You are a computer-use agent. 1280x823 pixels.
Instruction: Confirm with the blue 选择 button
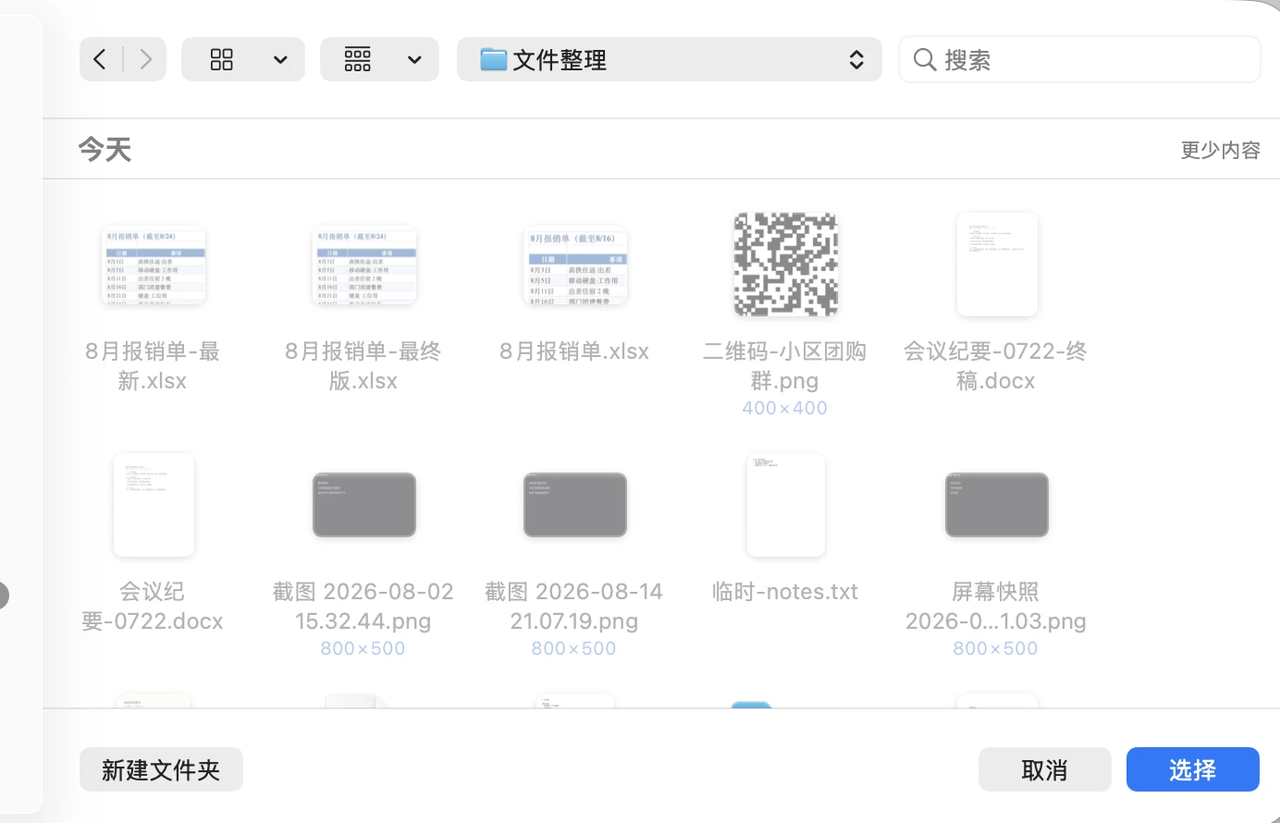pos(1193,770)
